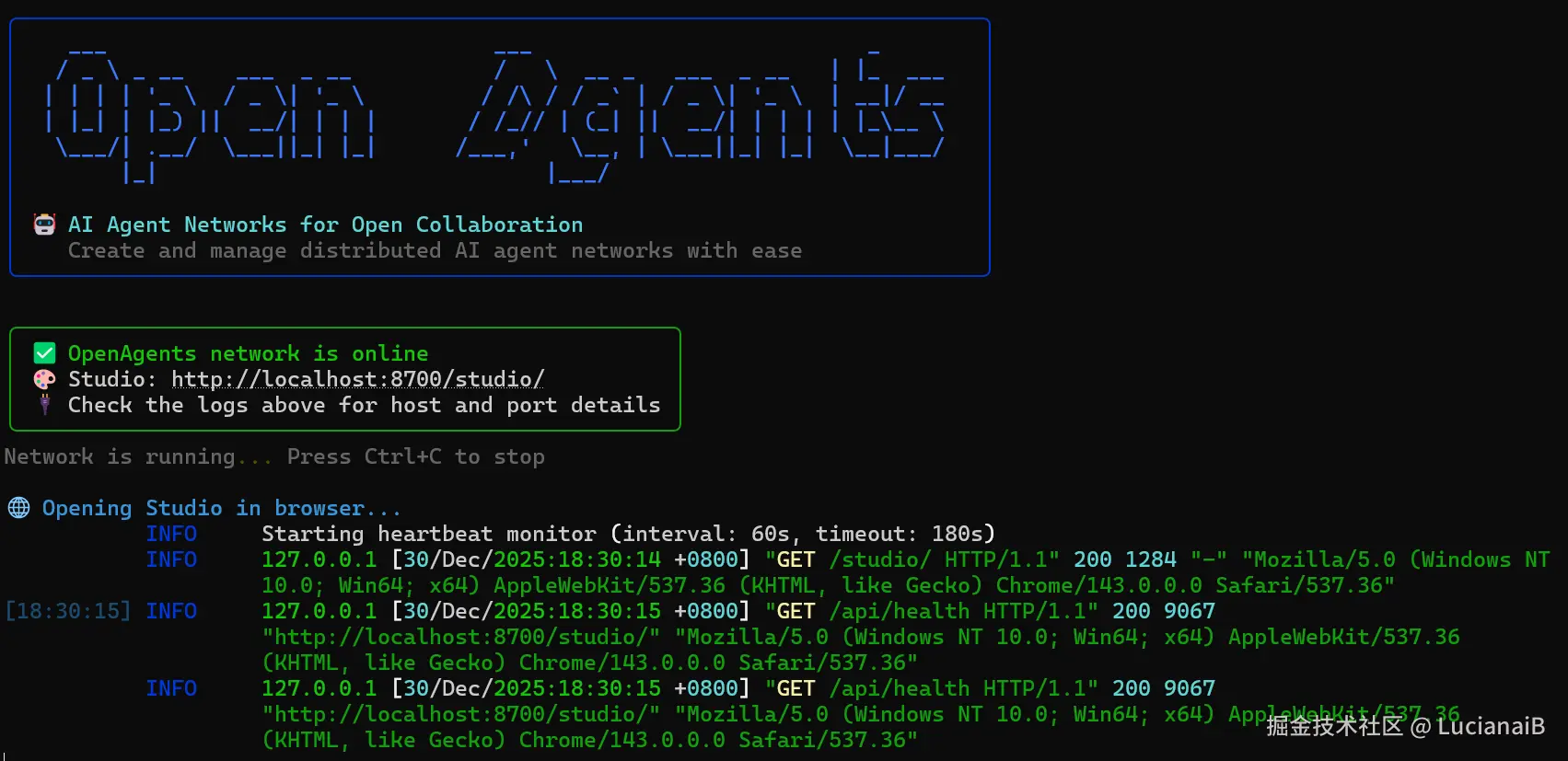Click the LucianaiB watermark in the corner

(x=1491, y=726)
